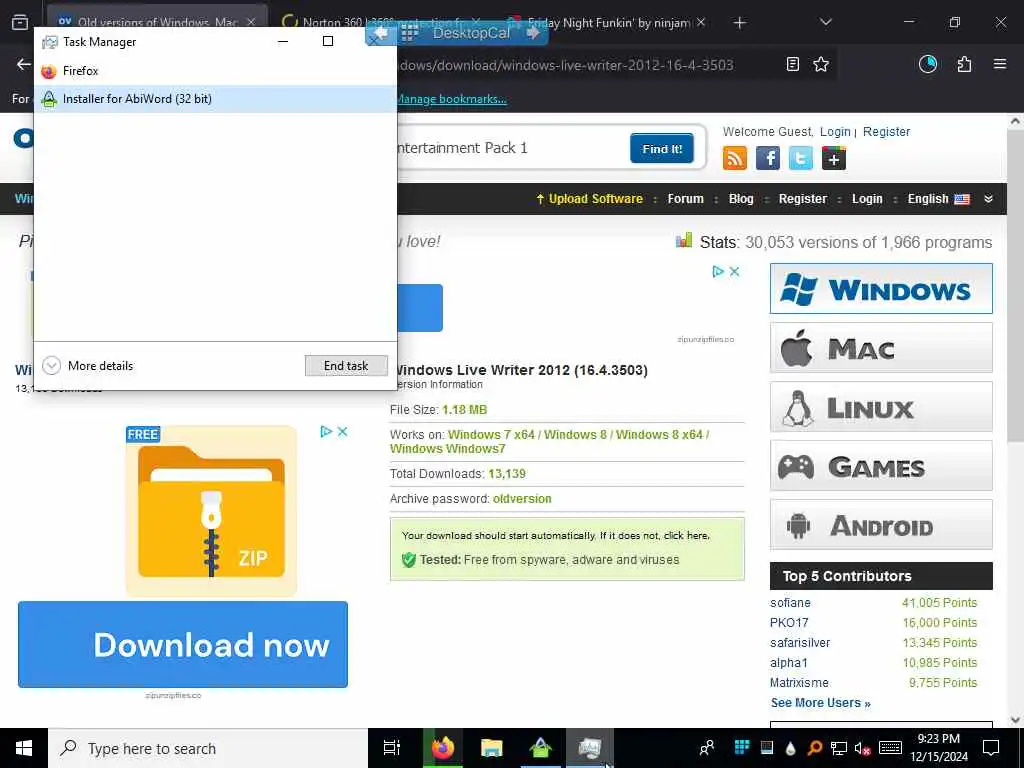
Task: Close the top ad with X icon
Action: tap(734, 271)
